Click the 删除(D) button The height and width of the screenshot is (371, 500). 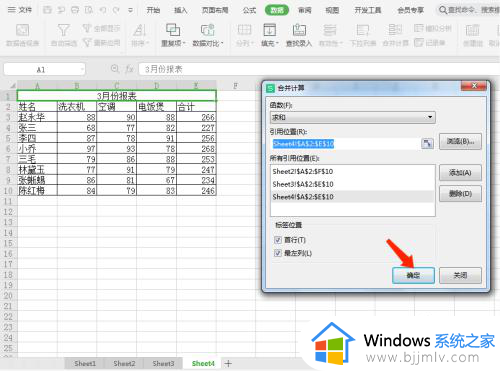tap(460, 194)
